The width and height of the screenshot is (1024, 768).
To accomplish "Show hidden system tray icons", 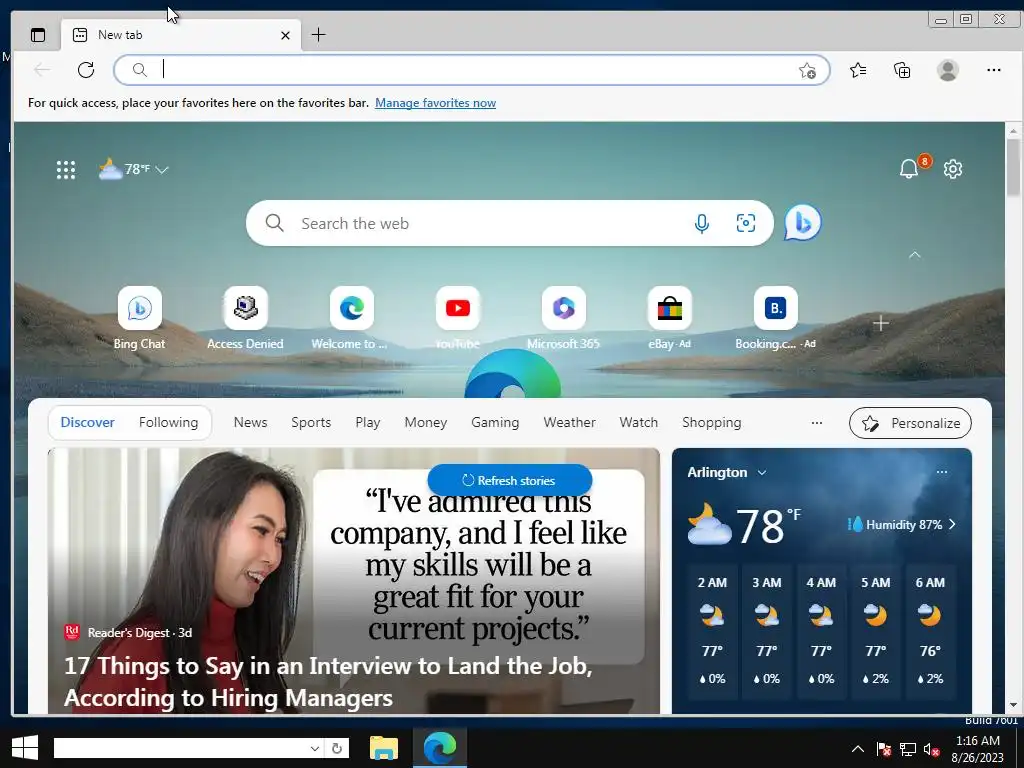I will click(x=858, y=749).
